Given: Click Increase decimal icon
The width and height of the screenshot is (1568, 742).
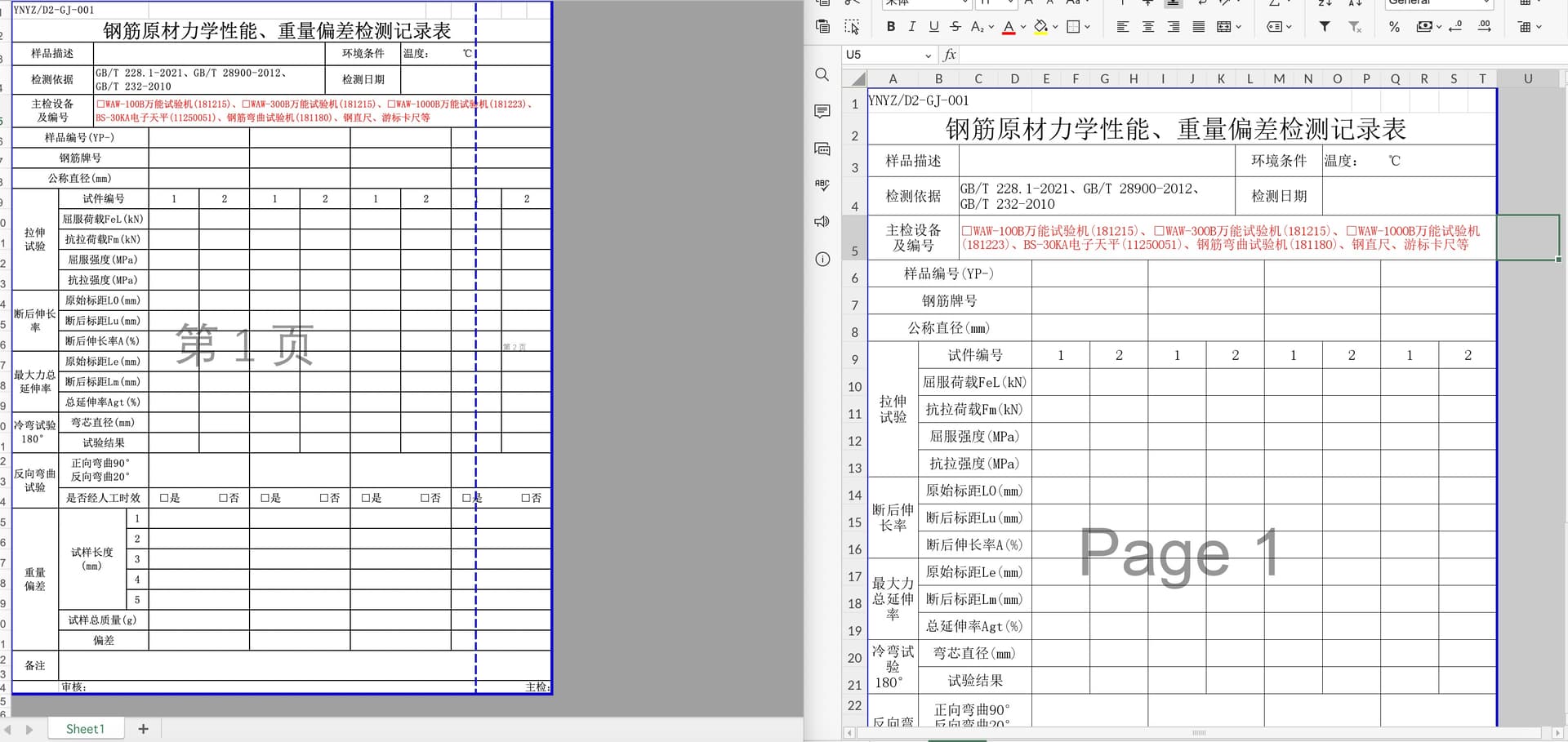Looking at the screenshot, I should [x=1485, y=27].
